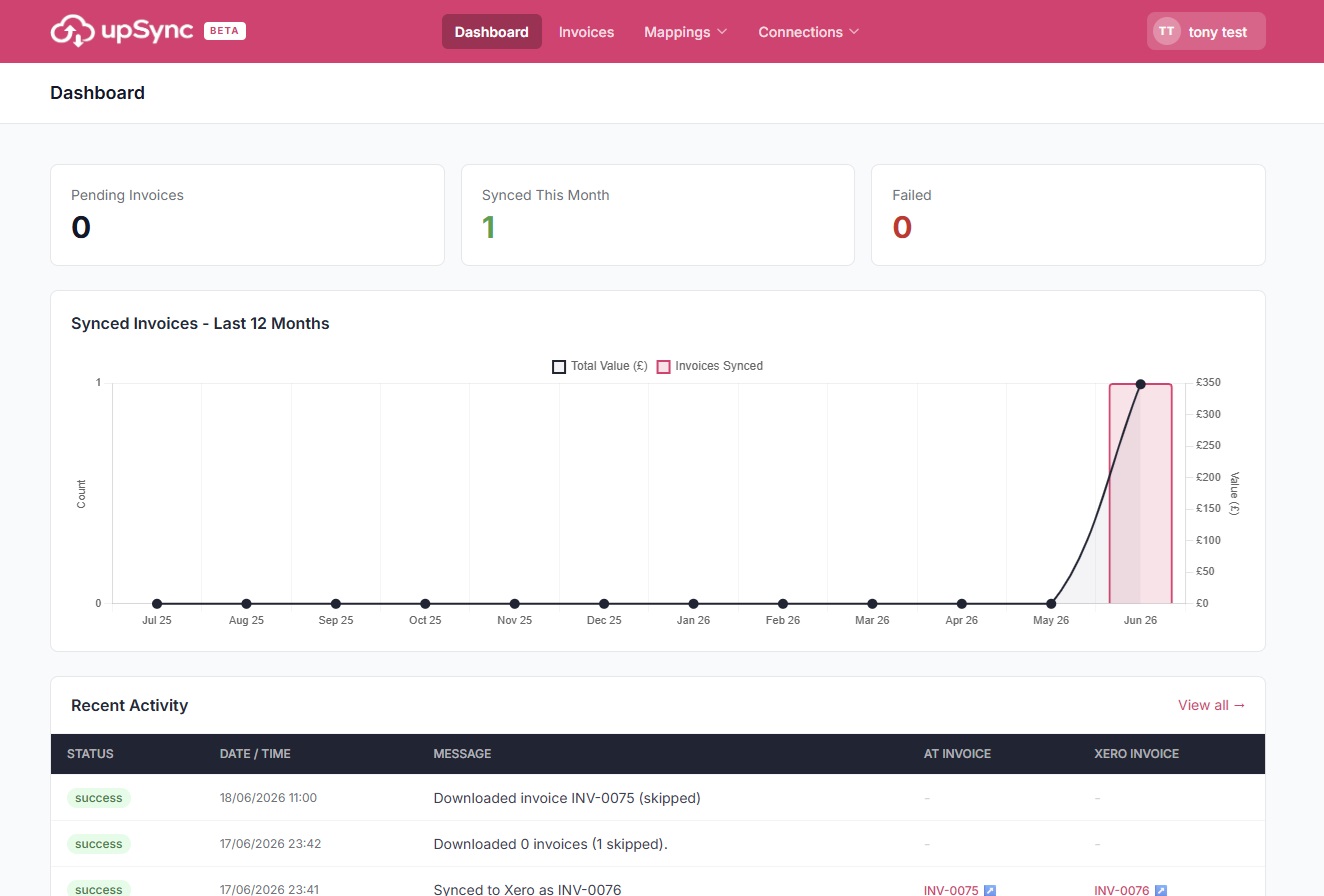The height and width of the screenshot is (896, 1324).
Task: Click the upSync cloud logo icon
Action: point(72,31)
